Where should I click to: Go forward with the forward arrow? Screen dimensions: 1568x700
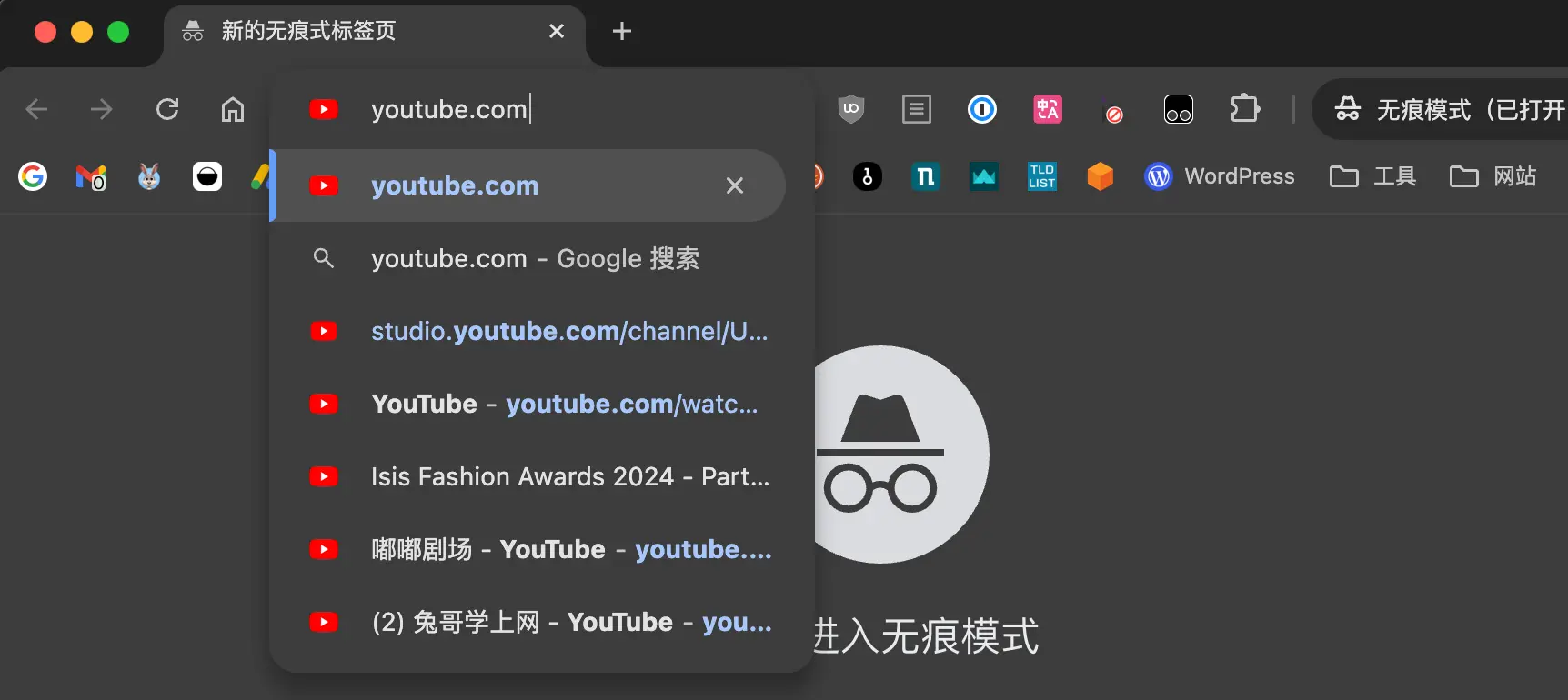[102, 110]
